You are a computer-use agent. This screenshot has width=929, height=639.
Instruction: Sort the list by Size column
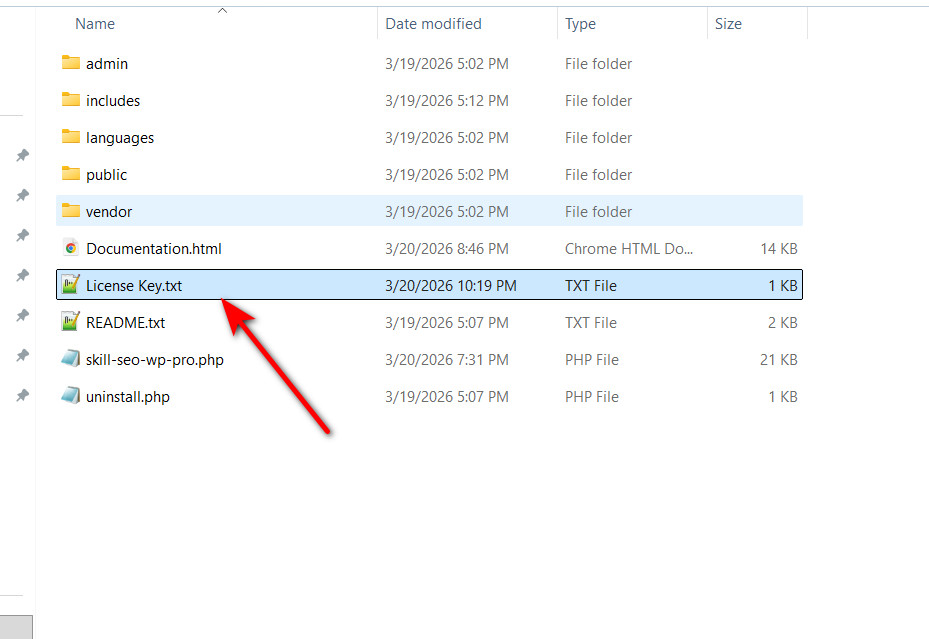pyautogui.click(x=728, y=24)
